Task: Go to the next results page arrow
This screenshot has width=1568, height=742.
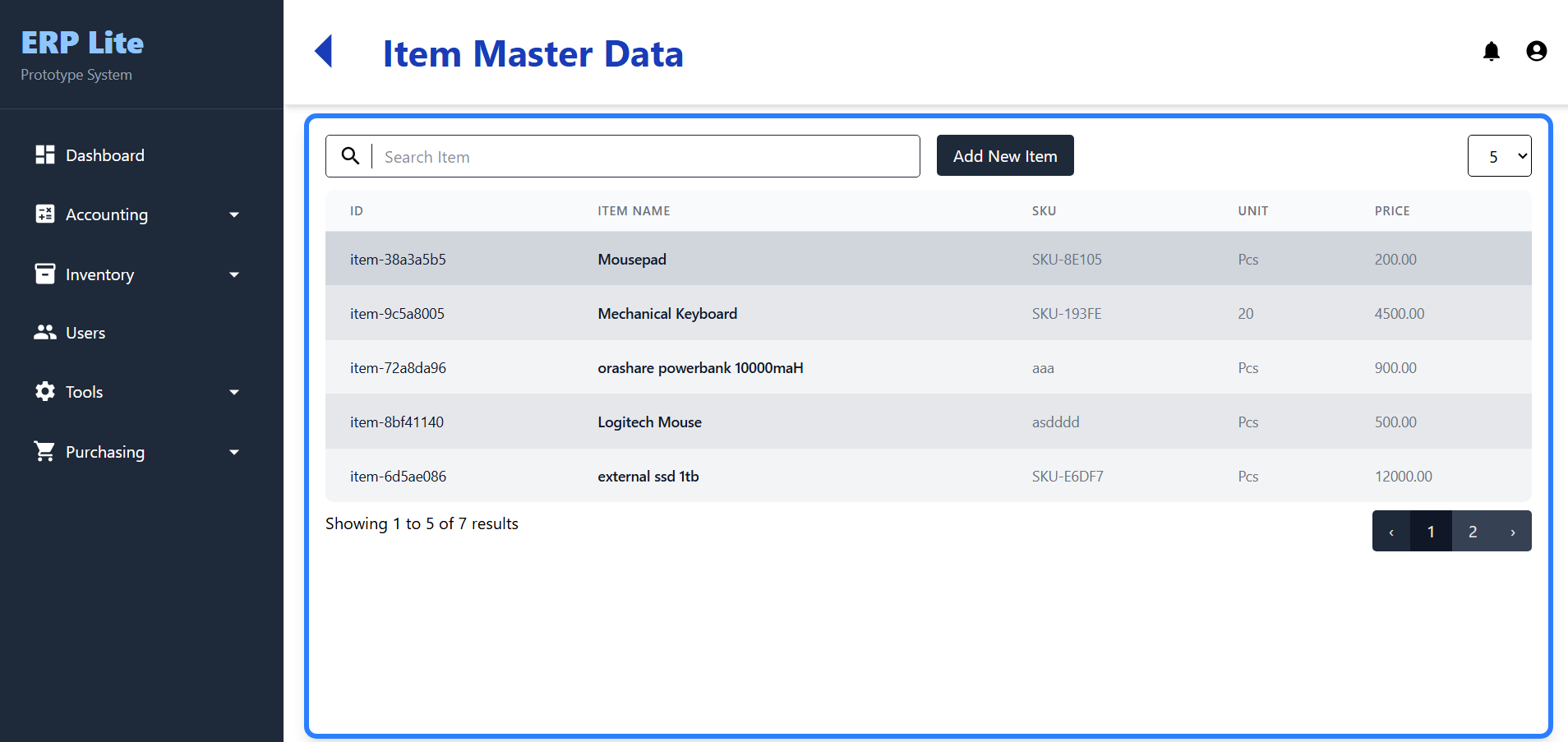Action: click(1513, 532)
